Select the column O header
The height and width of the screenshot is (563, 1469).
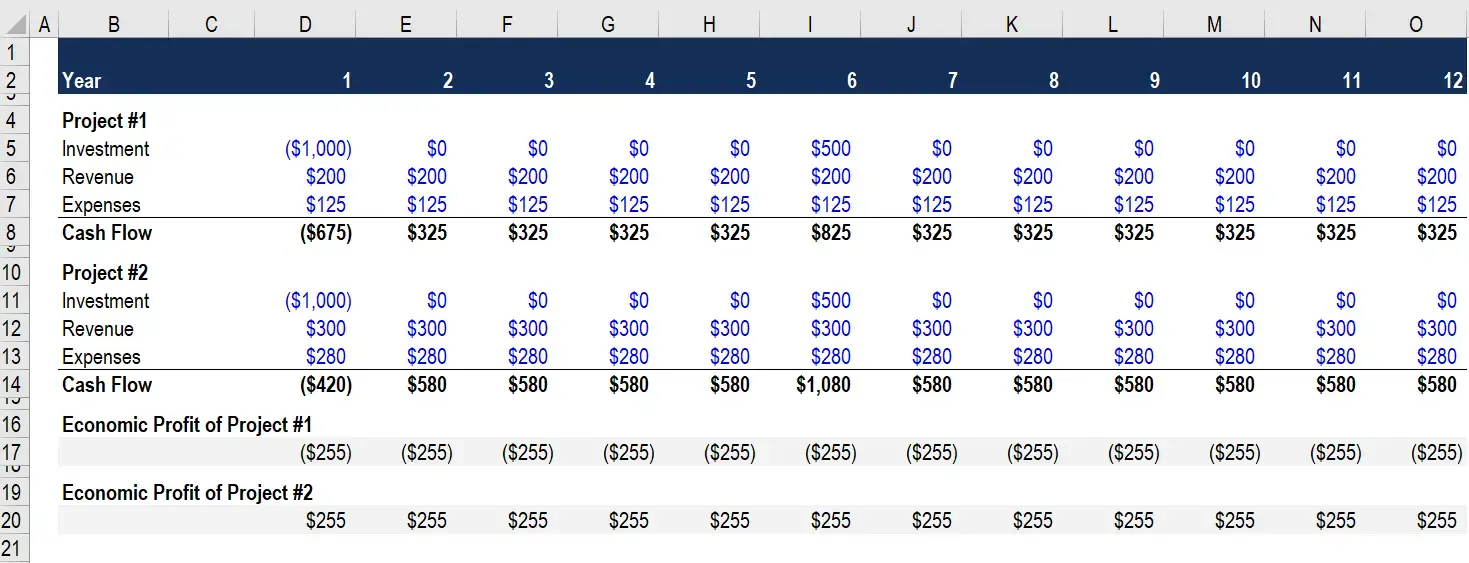[x=1416, y=25]
